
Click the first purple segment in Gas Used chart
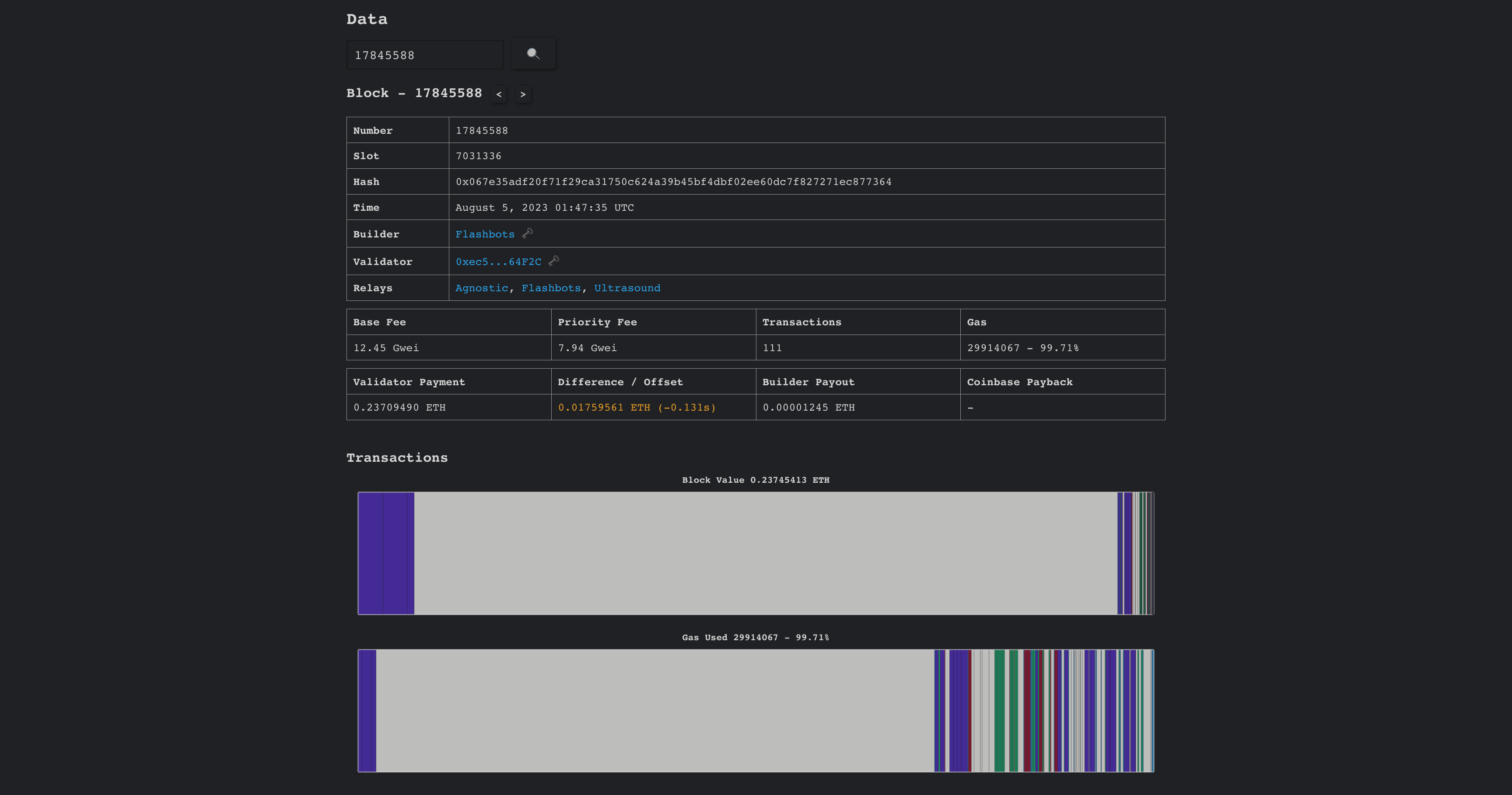pos(367,711)
